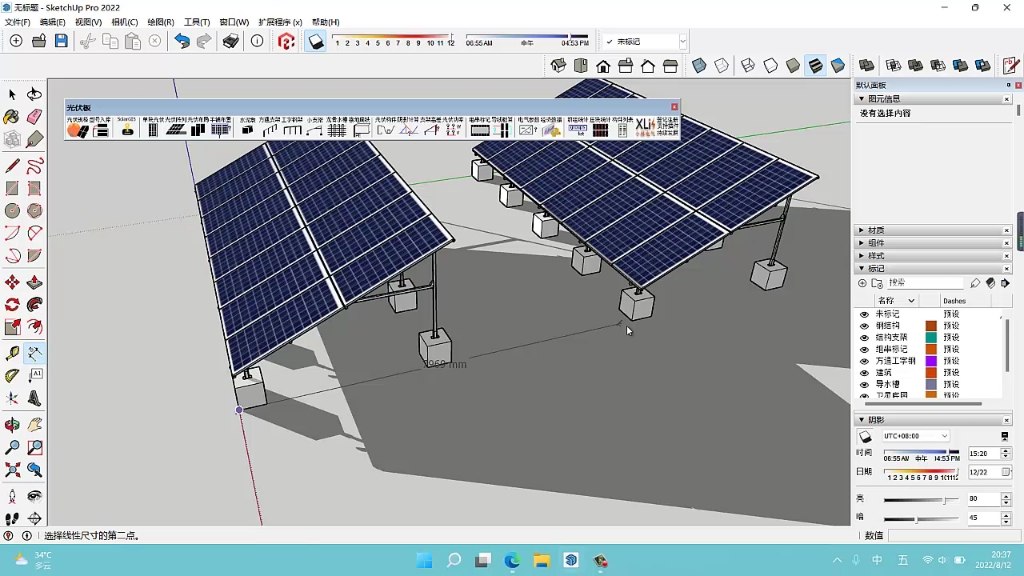Open the Print icon in toolbar
The width and height of the screenshot is (1024, 576).
(231, 41)
